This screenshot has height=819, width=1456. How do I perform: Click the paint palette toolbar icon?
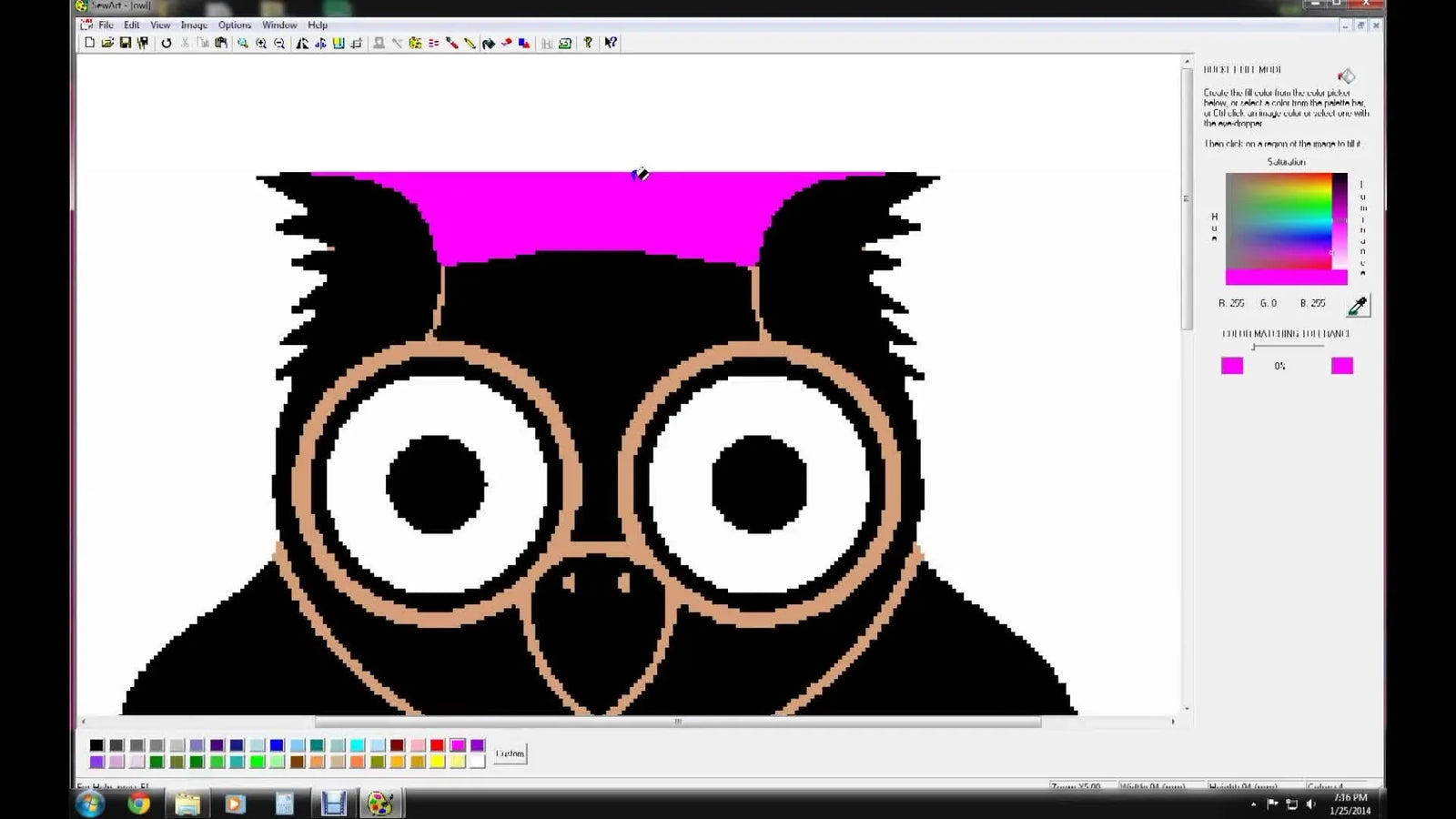click(x=416, y=43)
